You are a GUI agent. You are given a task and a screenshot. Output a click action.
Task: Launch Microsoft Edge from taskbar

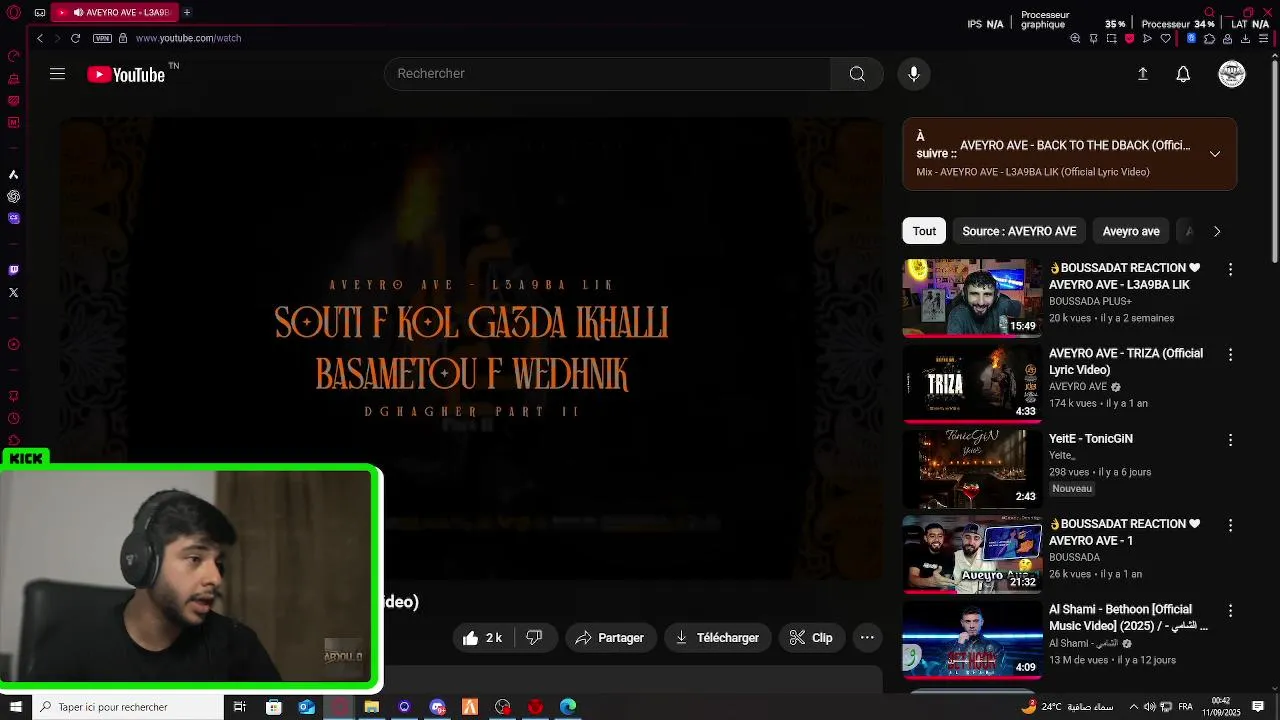pyautogui.click(x=568, y=707)
